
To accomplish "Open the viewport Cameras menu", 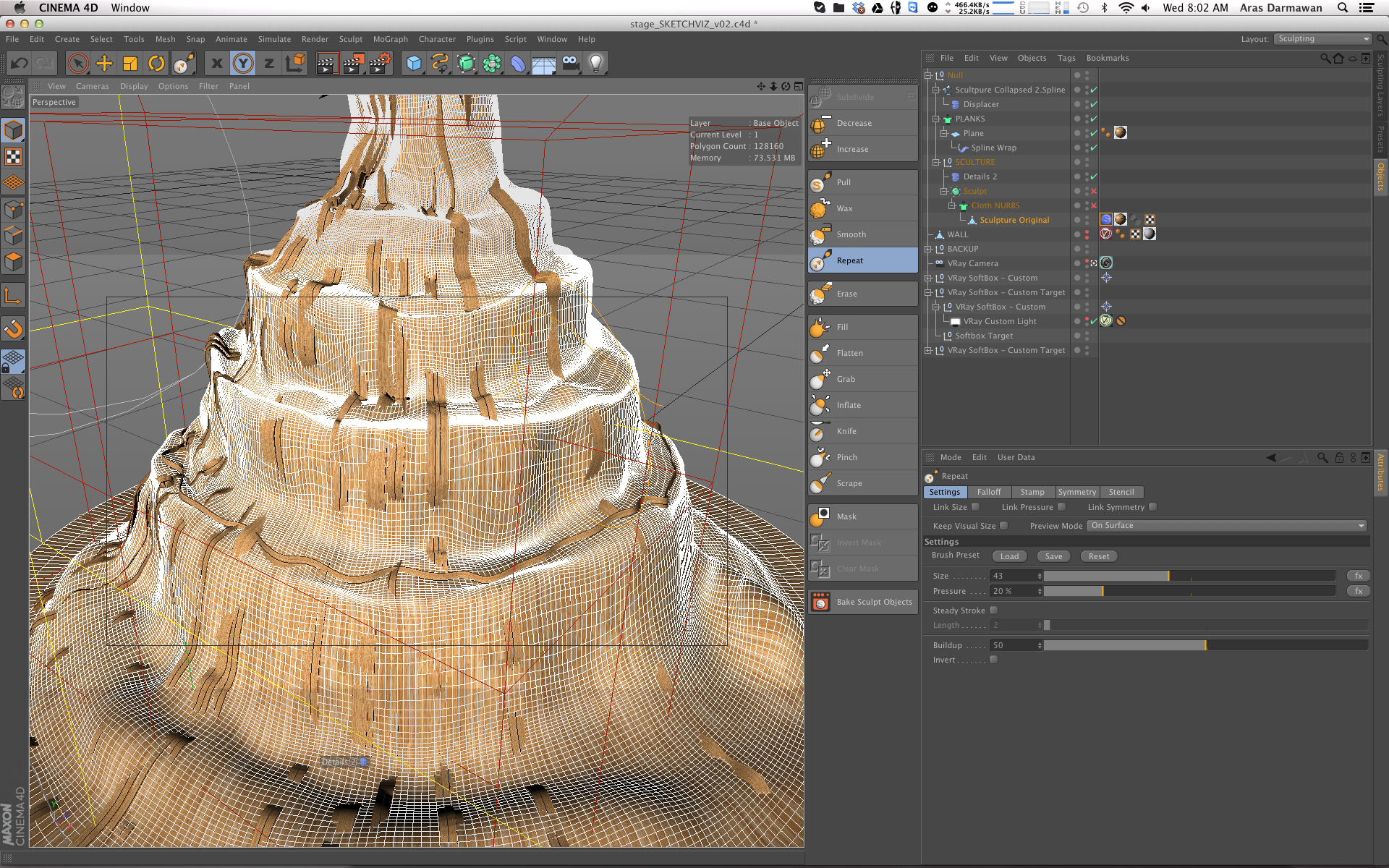I will tap(92, 86).
